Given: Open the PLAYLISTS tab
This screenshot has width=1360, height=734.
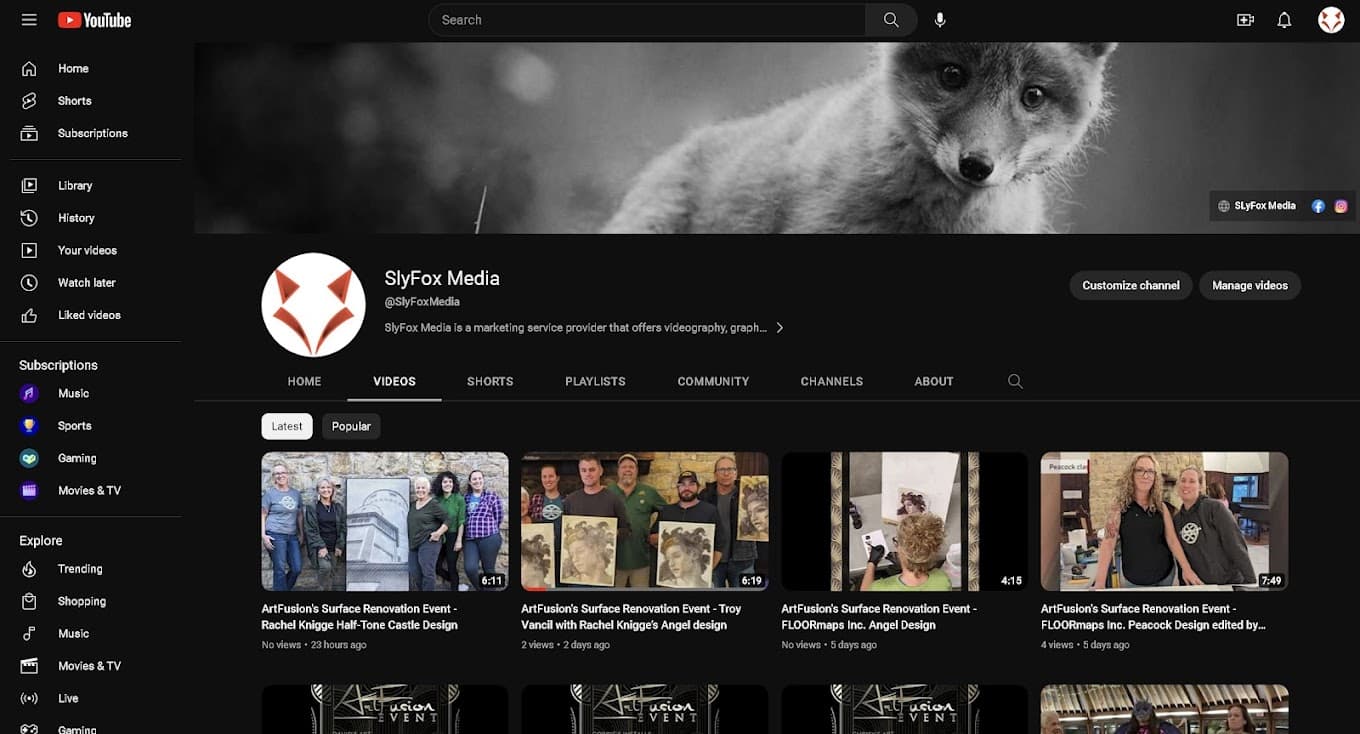Looking at the screenshot, I should [x=595, y=381].
